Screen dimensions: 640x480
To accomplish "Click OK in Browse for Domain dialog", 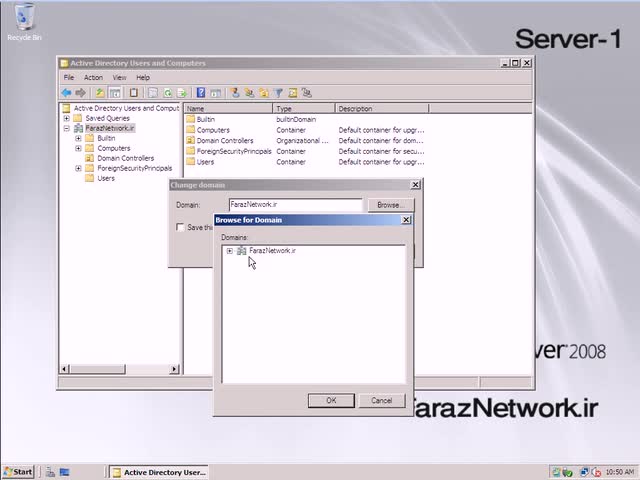I will (331, 400).
